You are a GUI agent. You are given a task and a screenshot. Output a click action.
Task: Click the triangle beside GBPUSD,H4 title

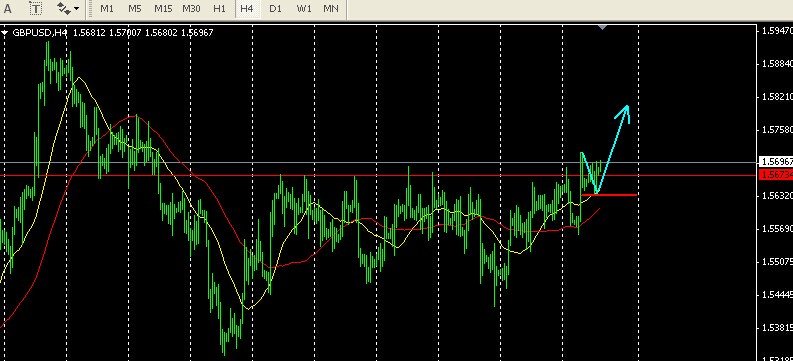(5, 33)
